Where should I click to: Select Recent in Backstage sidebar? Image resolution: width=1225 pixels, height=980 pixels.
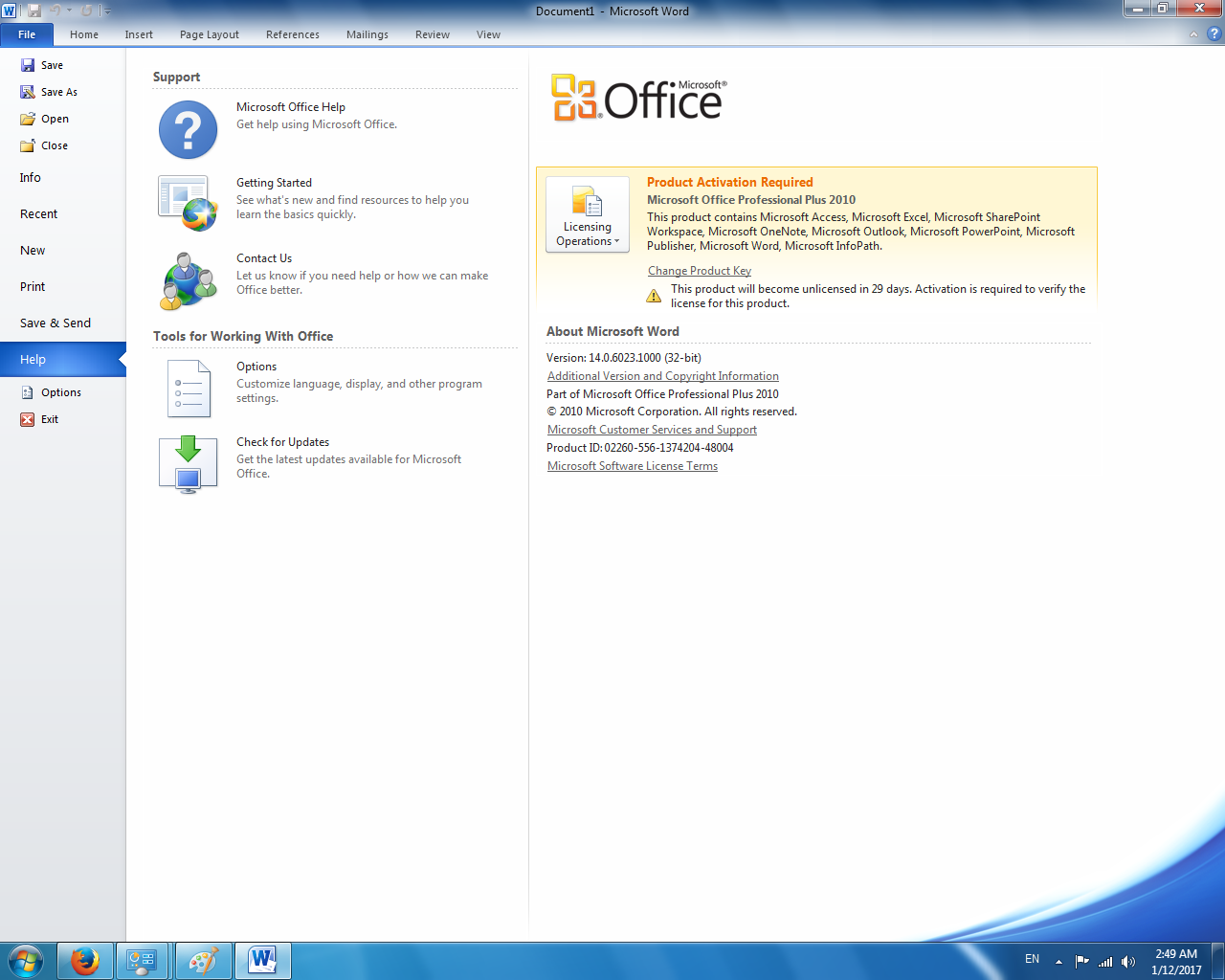[62, 214]
